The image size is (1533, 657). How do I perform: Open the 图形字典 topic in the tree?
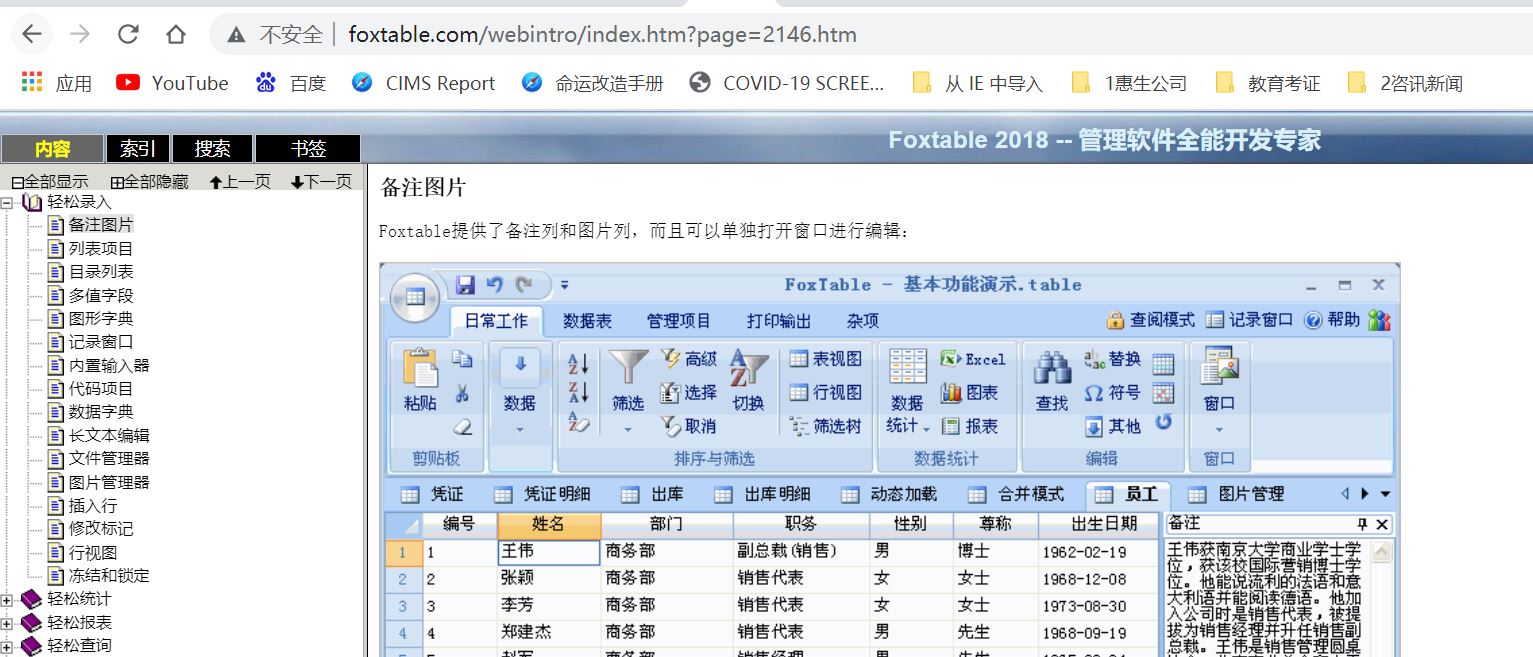100,319
